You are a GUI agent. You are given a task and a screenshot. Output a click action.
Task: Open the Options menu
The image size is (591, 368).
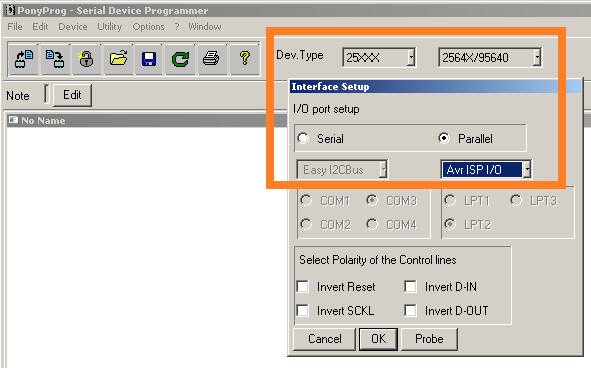click(148, 27)
